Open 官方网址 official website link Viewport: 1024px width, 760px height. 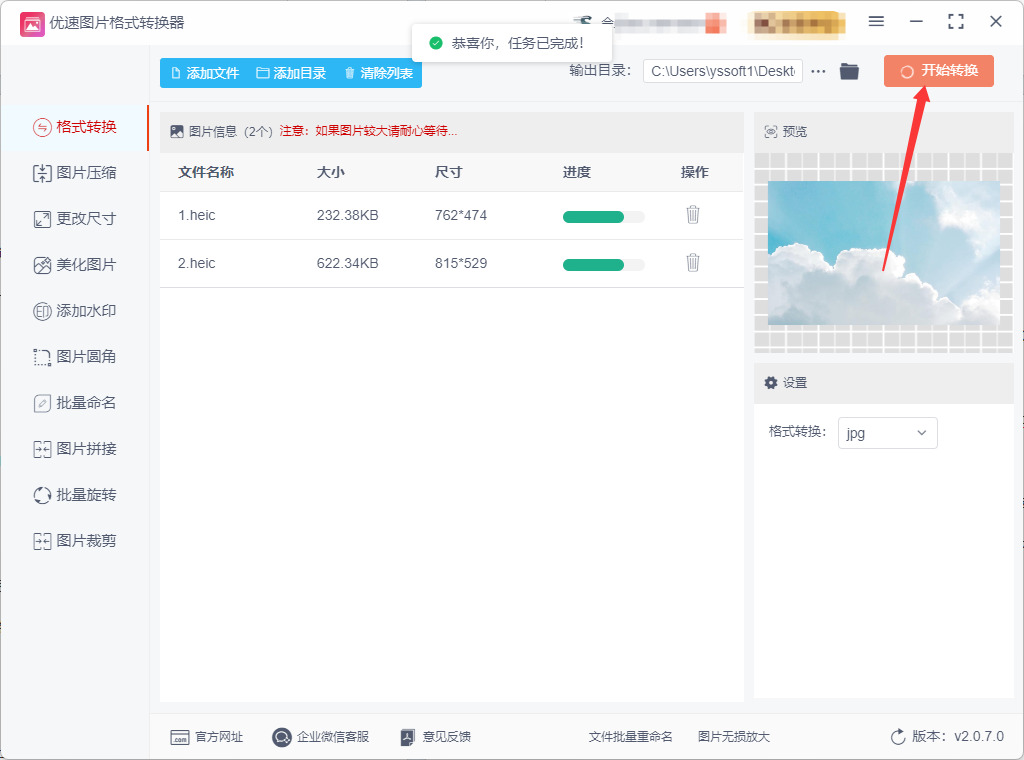pos(206,737)
